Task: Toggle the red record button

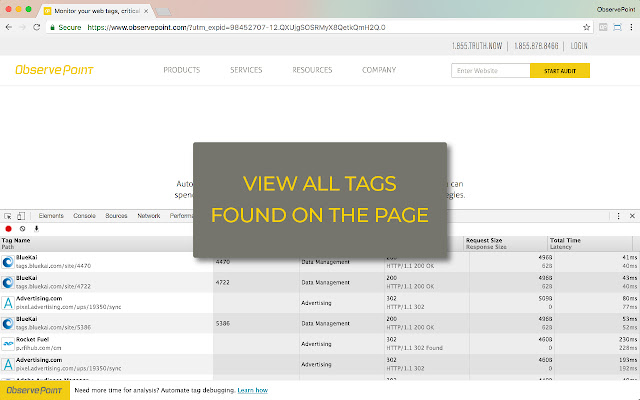Action: coord(8,229)
